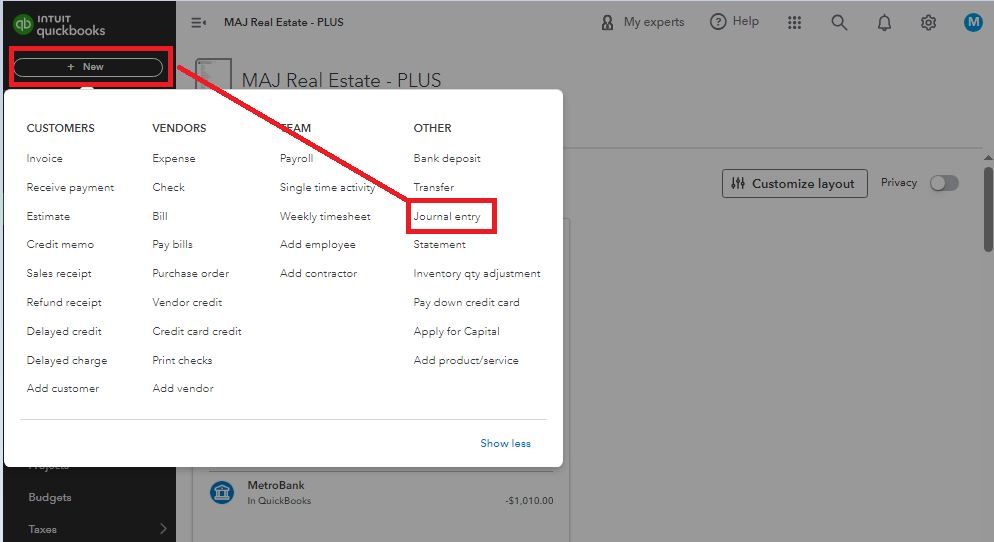Choose Vendor credit
The image size is (994, 542).
click(187, 302)
